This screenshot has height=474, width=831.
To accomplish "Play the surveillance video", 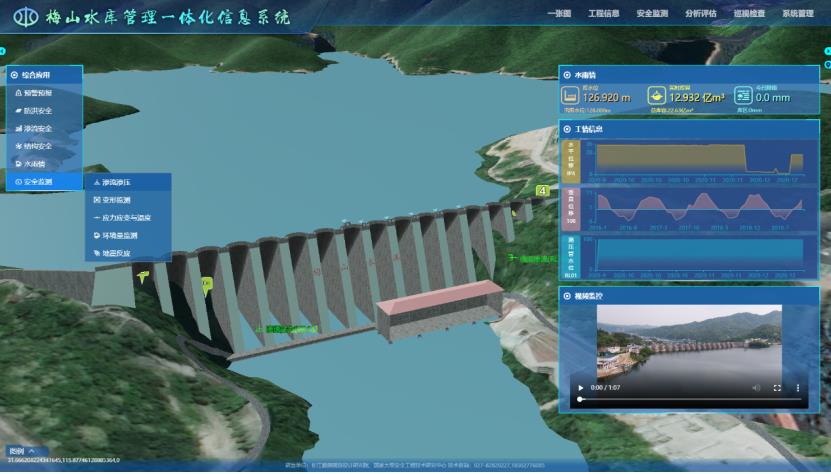I will 580,388.
